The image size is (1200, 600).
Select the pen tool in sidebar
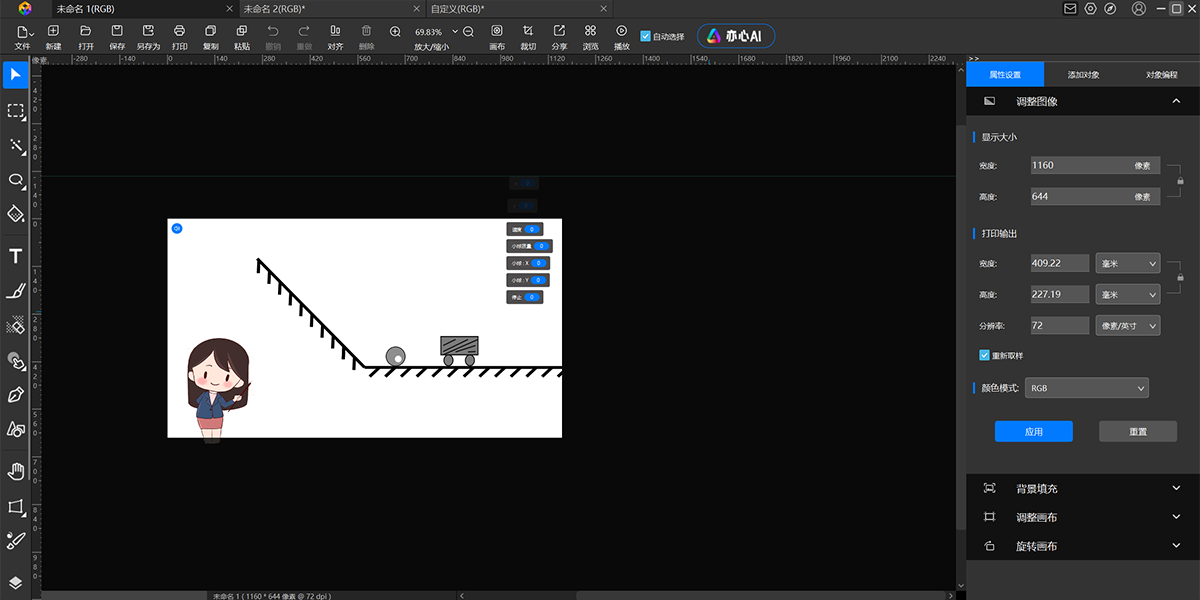[15, 395]
